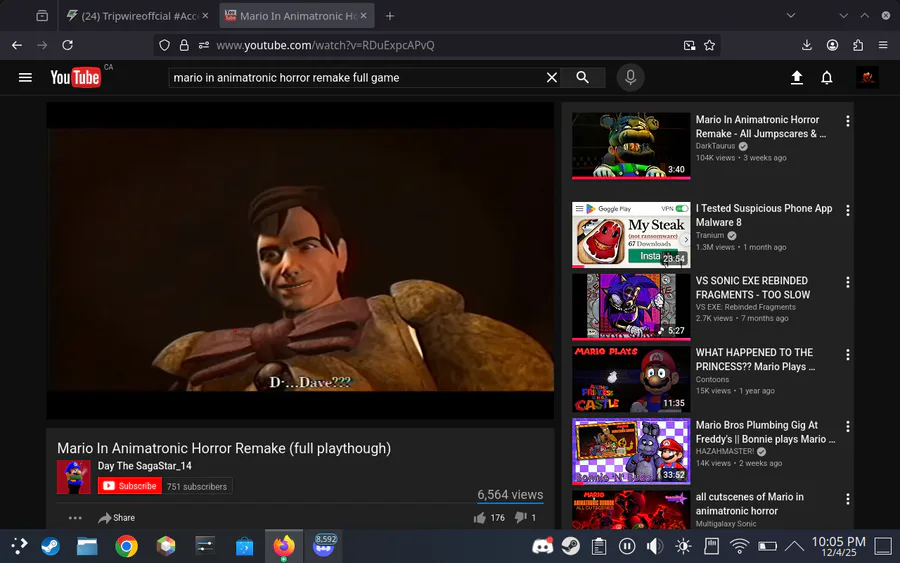Viewport: 900px width, 563px height.
Task: Go back with the browser back arrow
Action: pyautogui.click(x=17, y=45)
